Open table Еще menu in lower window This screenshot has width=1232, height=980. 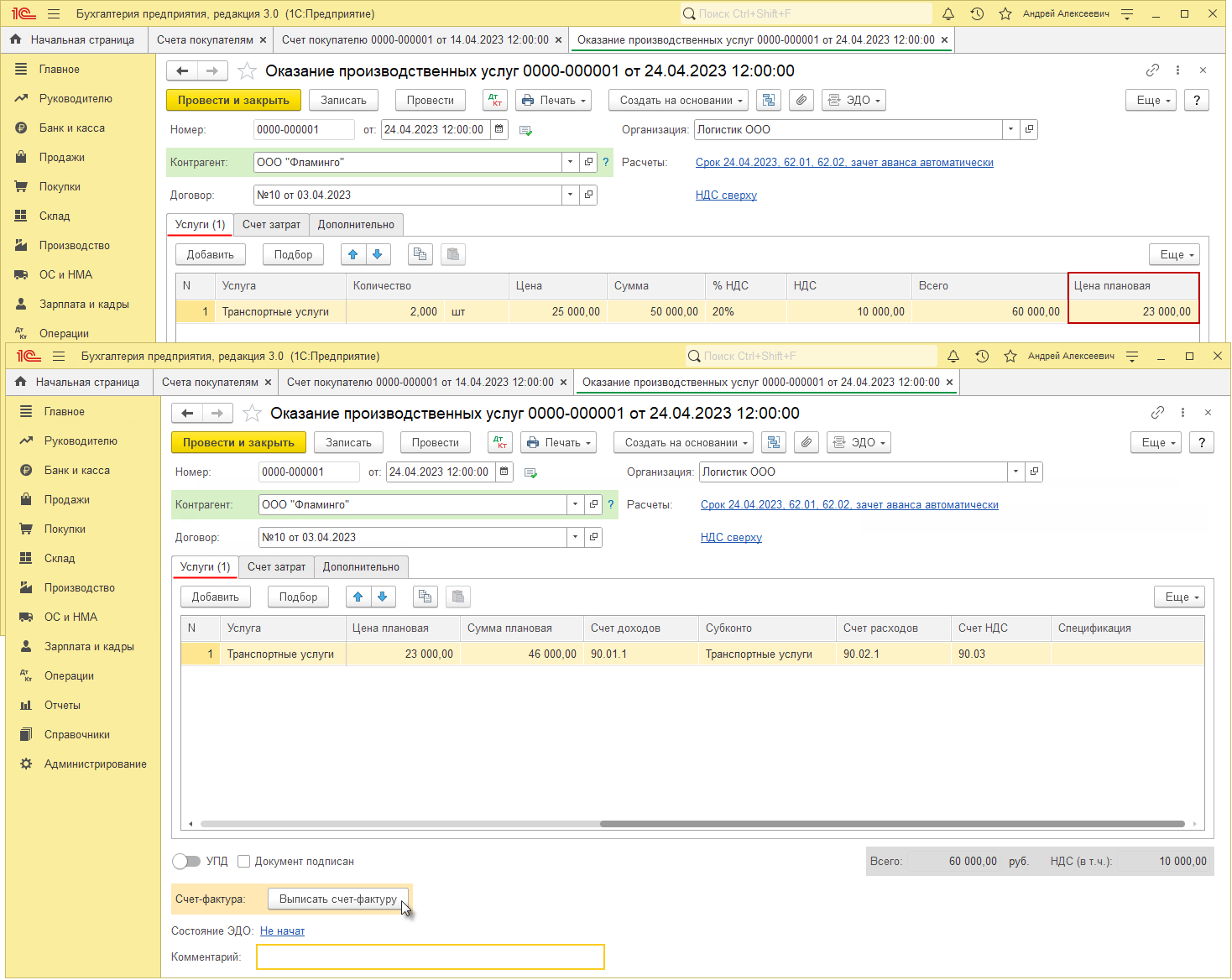click(x=1179, y=597)
